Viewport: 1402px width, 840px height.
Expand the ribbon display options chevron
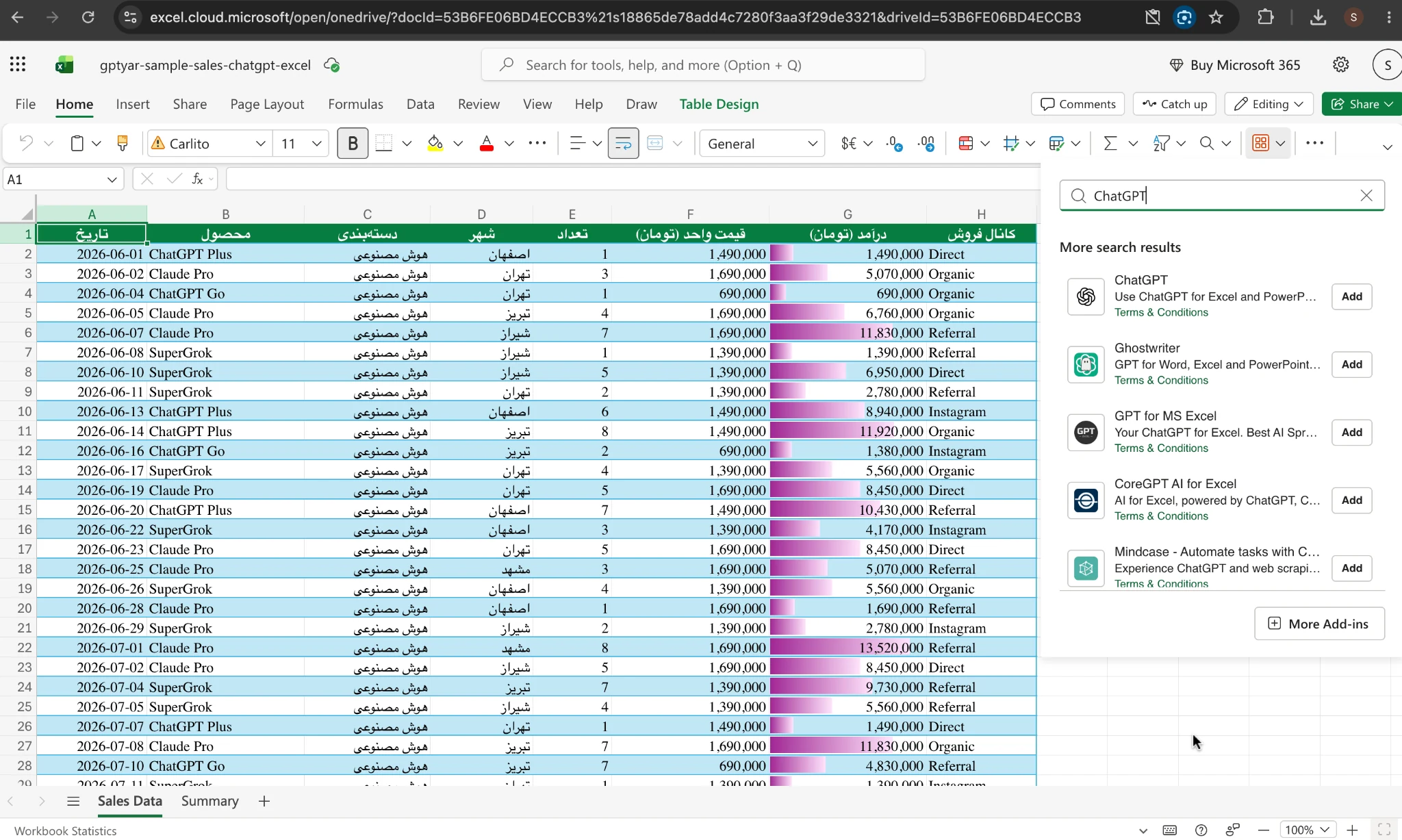[x=1388, y=147]
